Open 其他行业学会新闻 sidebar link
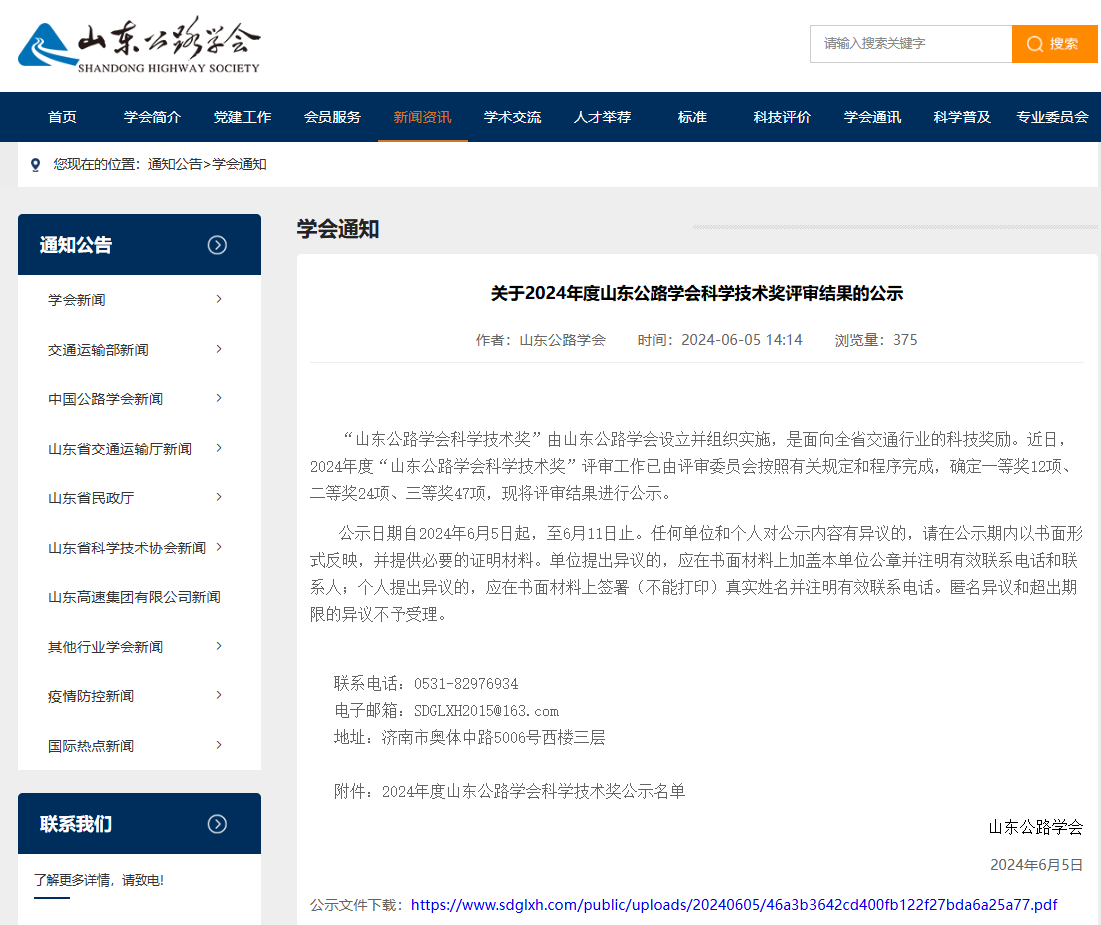 [105, 647]
